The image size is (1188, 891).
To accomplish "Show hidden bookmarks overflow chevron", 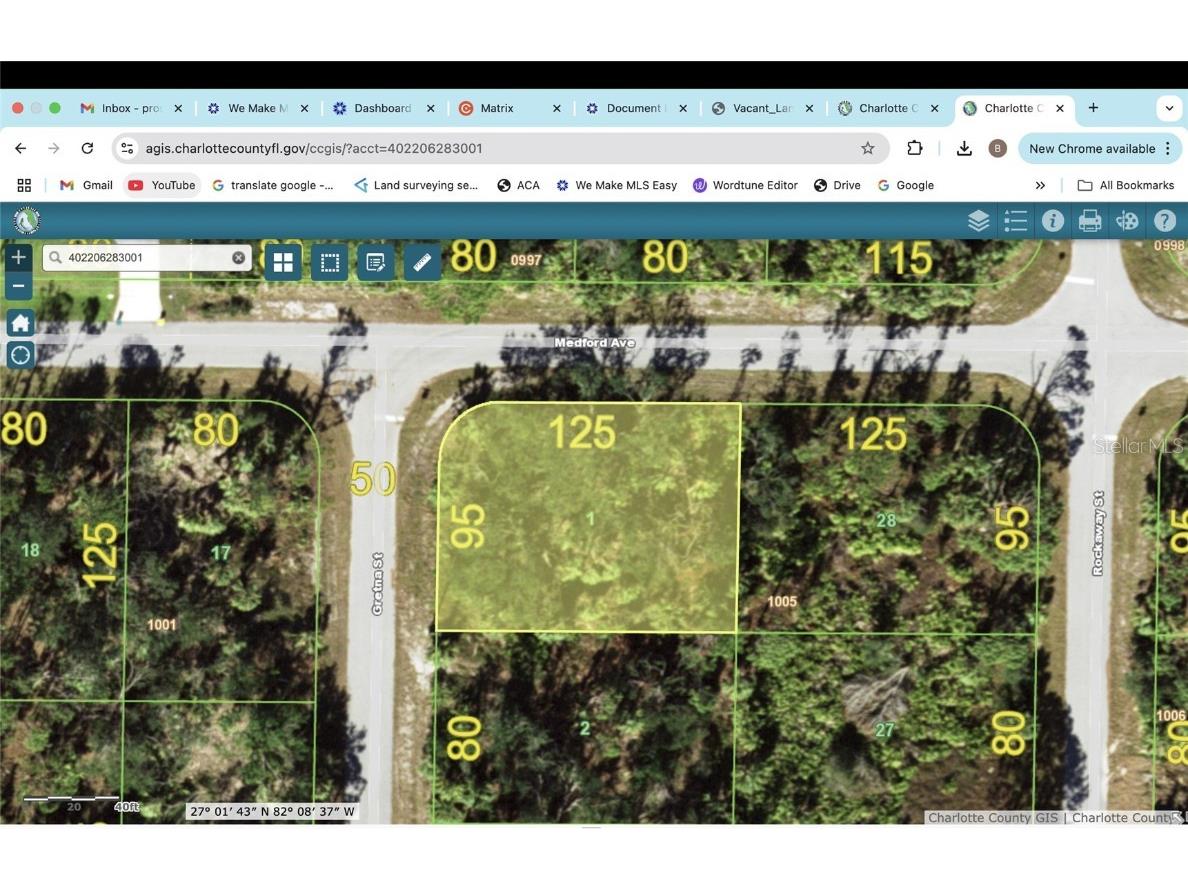I will (x=1040, y=185).
